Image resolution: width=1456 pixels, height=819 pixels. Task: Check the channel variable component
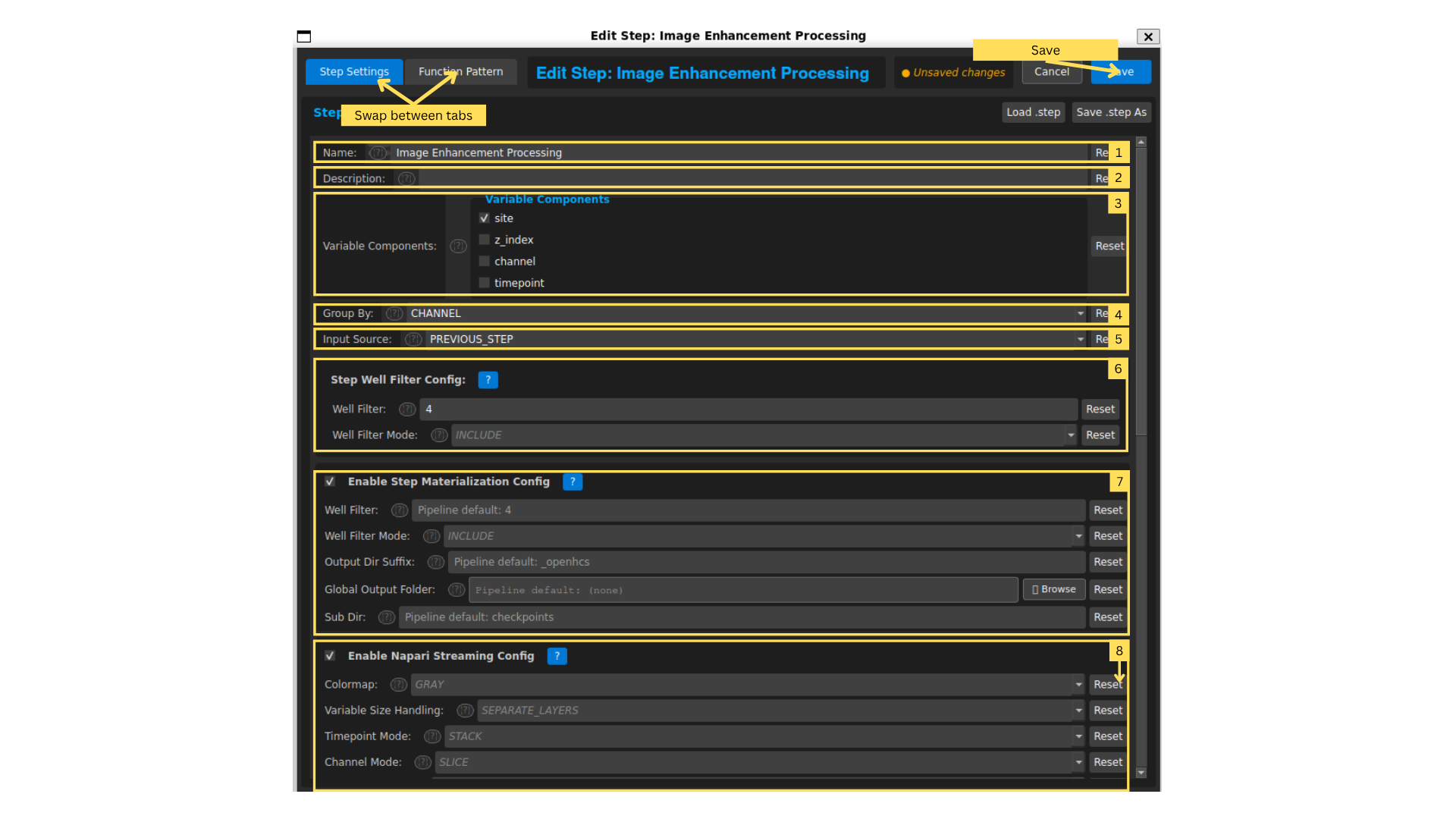(484, 262)
